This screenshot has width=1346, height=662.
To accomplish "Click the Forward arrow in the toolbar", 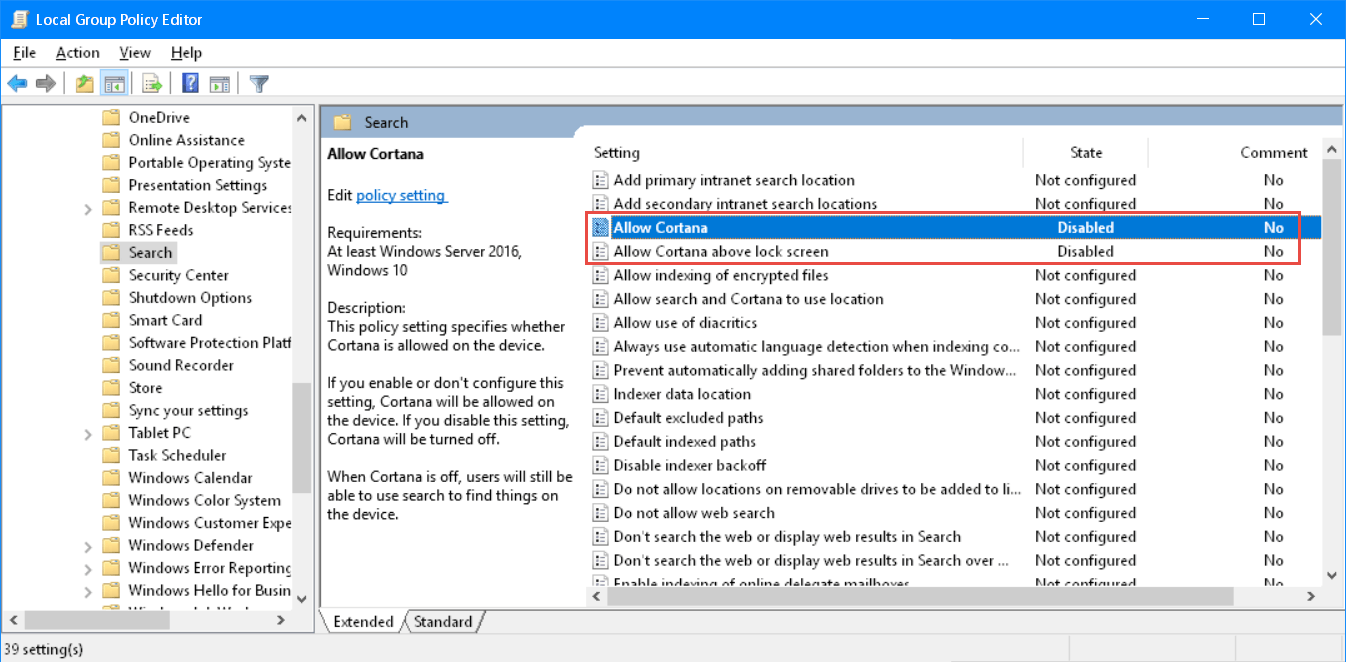I will (45, 84).
